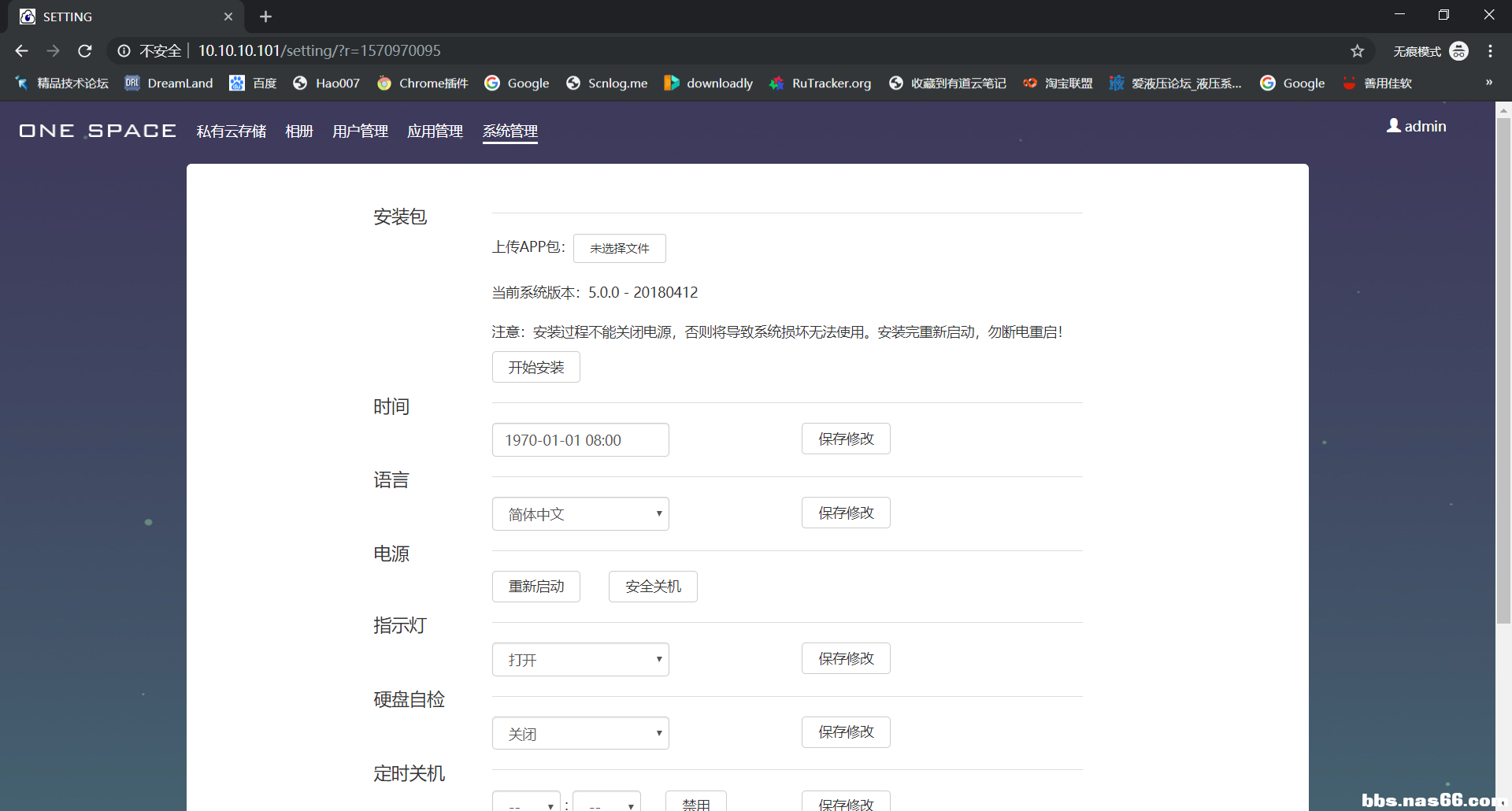Open the 简体中文 language dropdown
1512x811 pixels.
[580, 514]
